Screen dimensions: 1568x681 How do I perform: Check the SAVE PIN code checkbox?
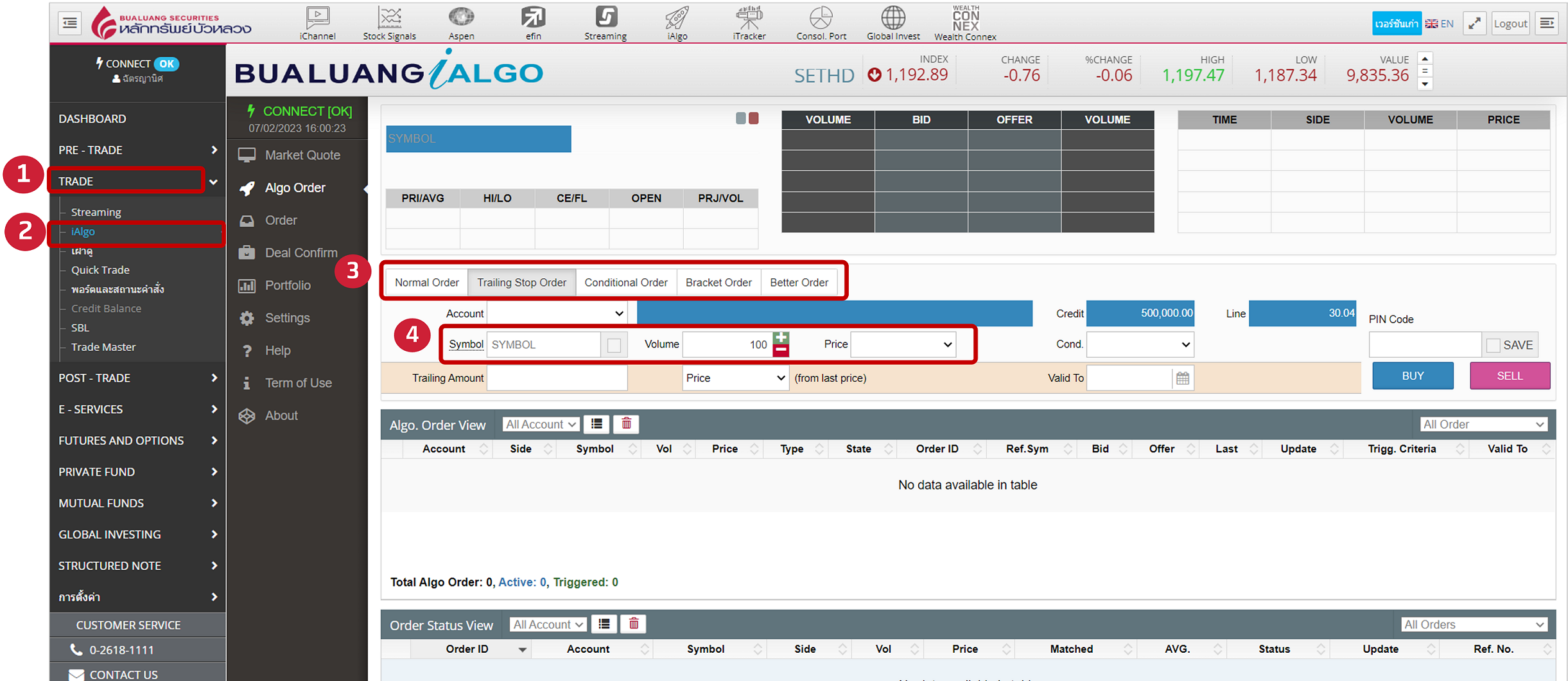pos(1494,345)
